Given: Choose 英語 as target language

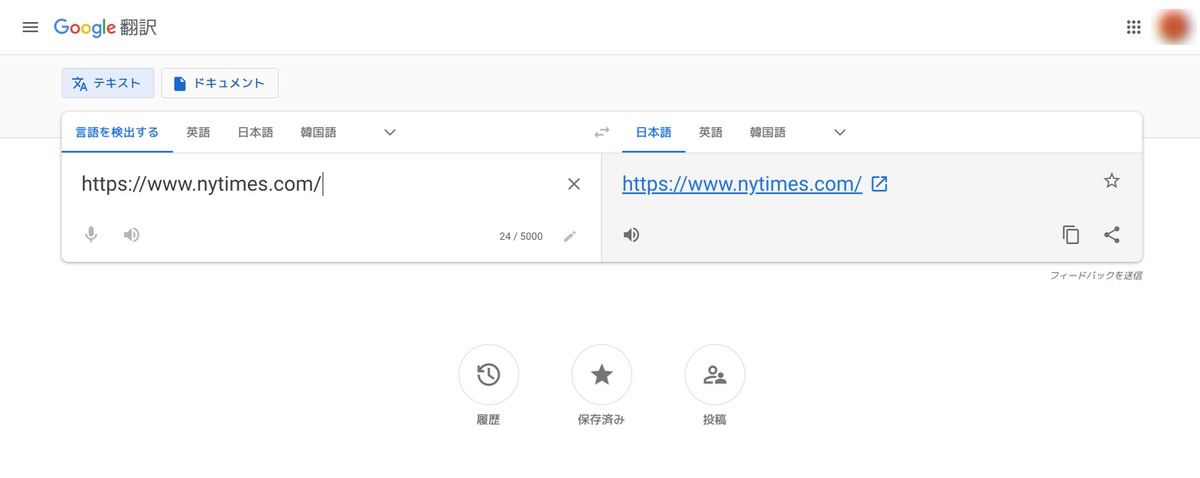Looking at the screenshot, I should pos(710,132).
